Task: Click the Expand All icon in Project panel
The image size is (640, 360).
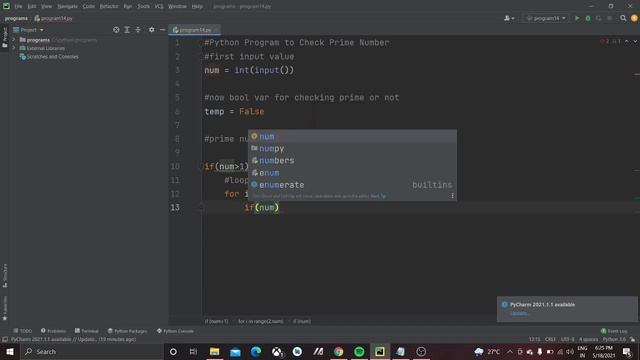Action: [x=127, y=30]
